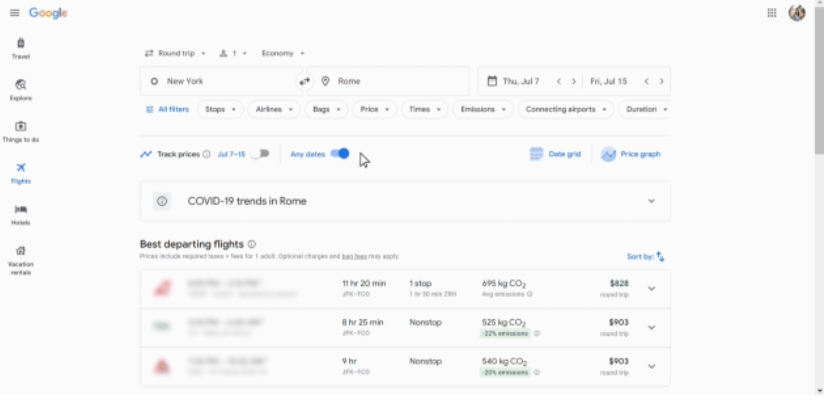
Task: Go to Travel in the sidebar
Action: point(21,48)
